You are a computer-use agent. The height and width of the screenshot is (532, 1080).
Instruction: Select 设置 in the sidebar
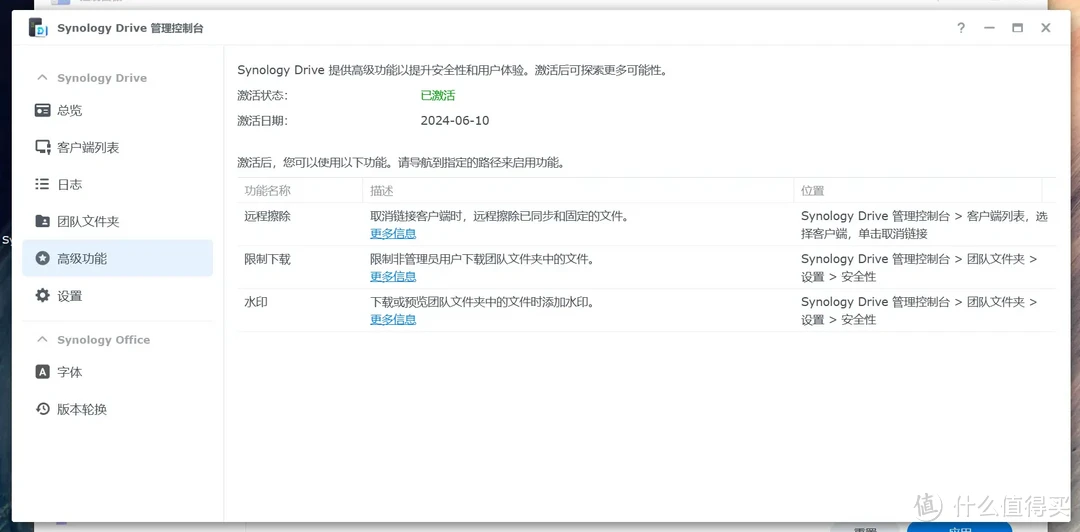tap(118, 296)
